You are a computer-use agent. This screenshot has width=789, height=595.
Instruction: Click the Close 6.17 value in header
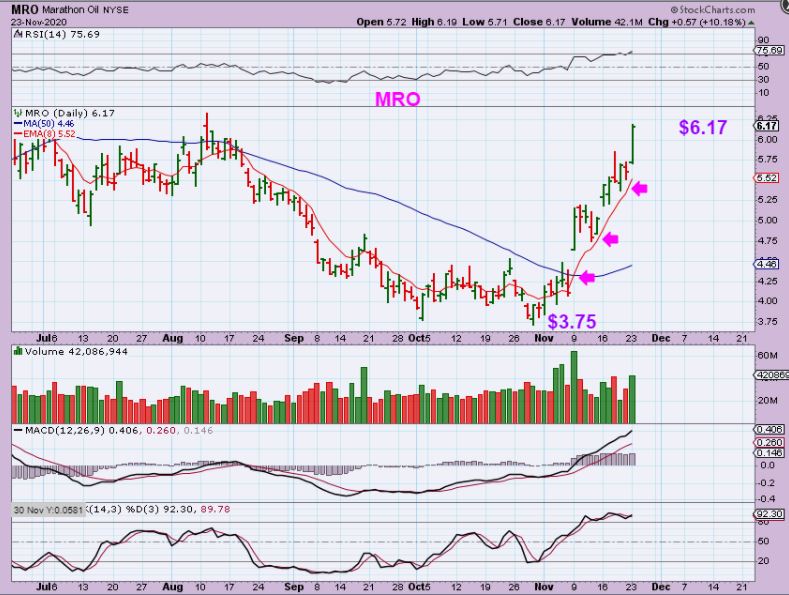point(539,22)
